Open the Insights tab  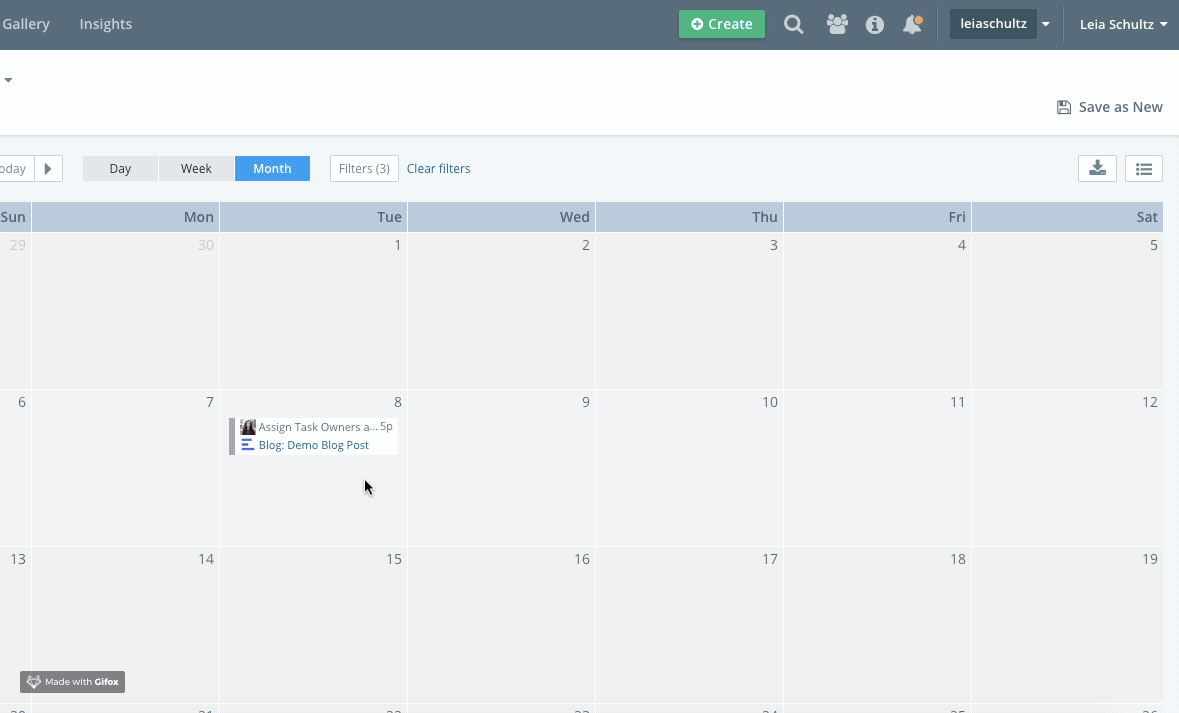click(106, 24)
